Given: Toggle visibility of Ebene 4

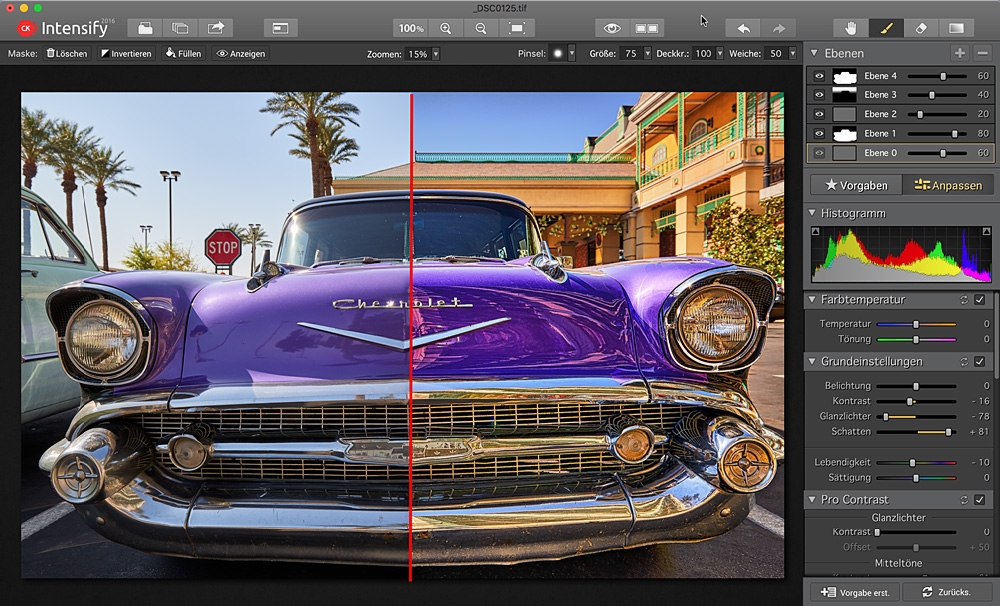Looking at the screenshot, I should (819, 76).
